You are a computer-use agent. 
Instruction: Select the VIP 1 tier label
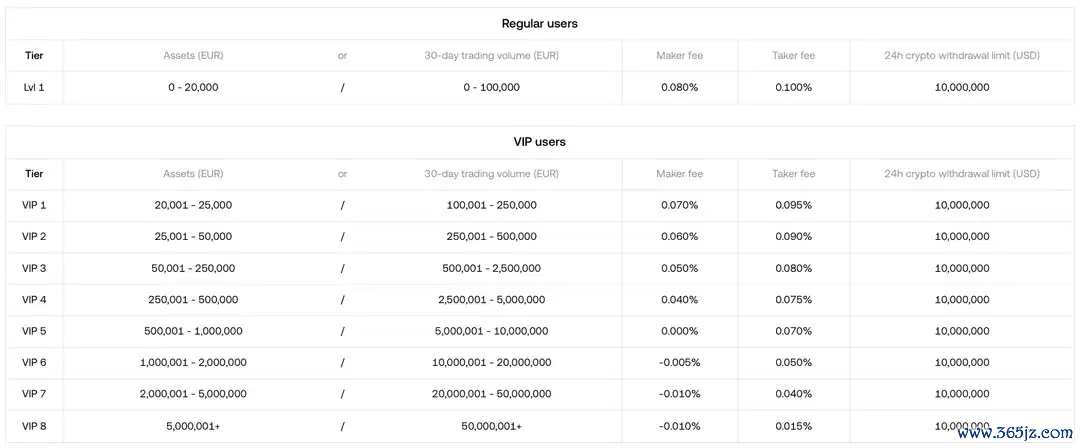click(34, 205)
